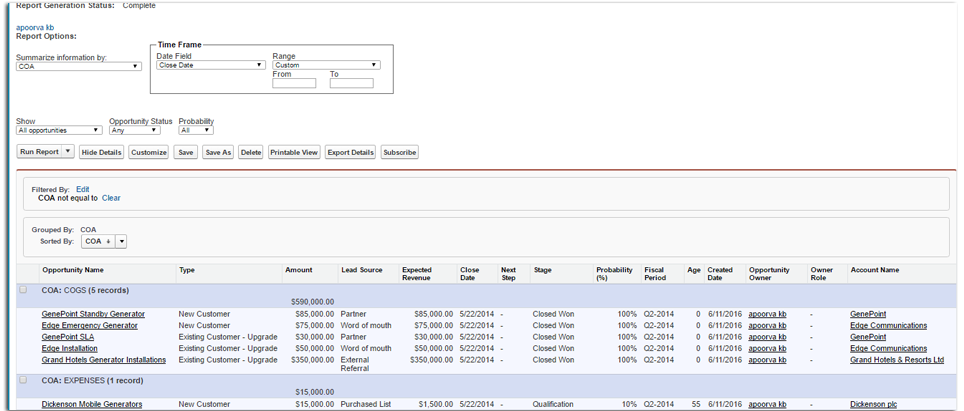Image resolution: width=964 pixels, height=411 pixels.
Task: Open the Opportunity Status dropdown
Action: [134, 130]
